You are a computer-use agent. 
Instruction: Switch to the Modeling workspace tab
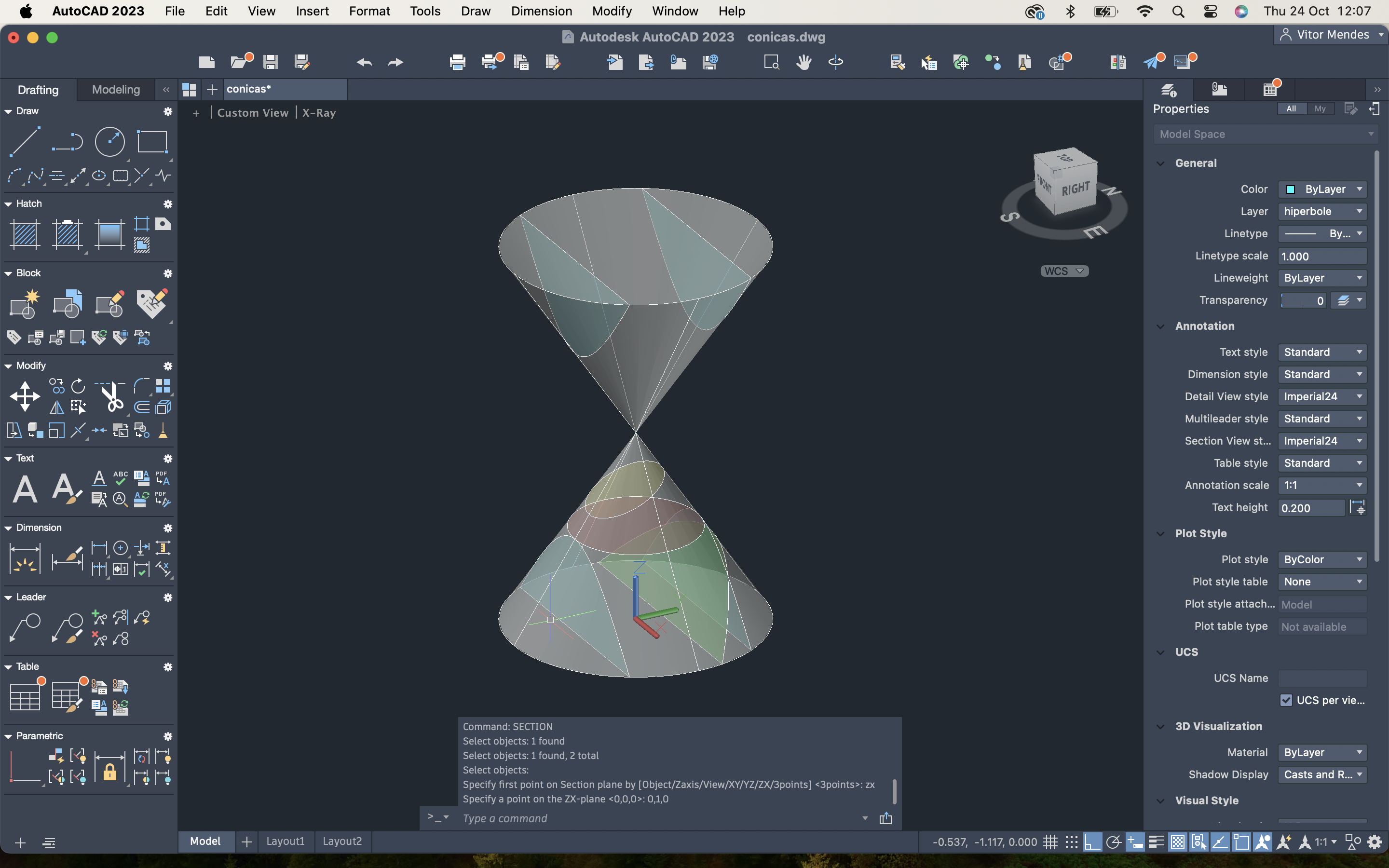[116, 90]
